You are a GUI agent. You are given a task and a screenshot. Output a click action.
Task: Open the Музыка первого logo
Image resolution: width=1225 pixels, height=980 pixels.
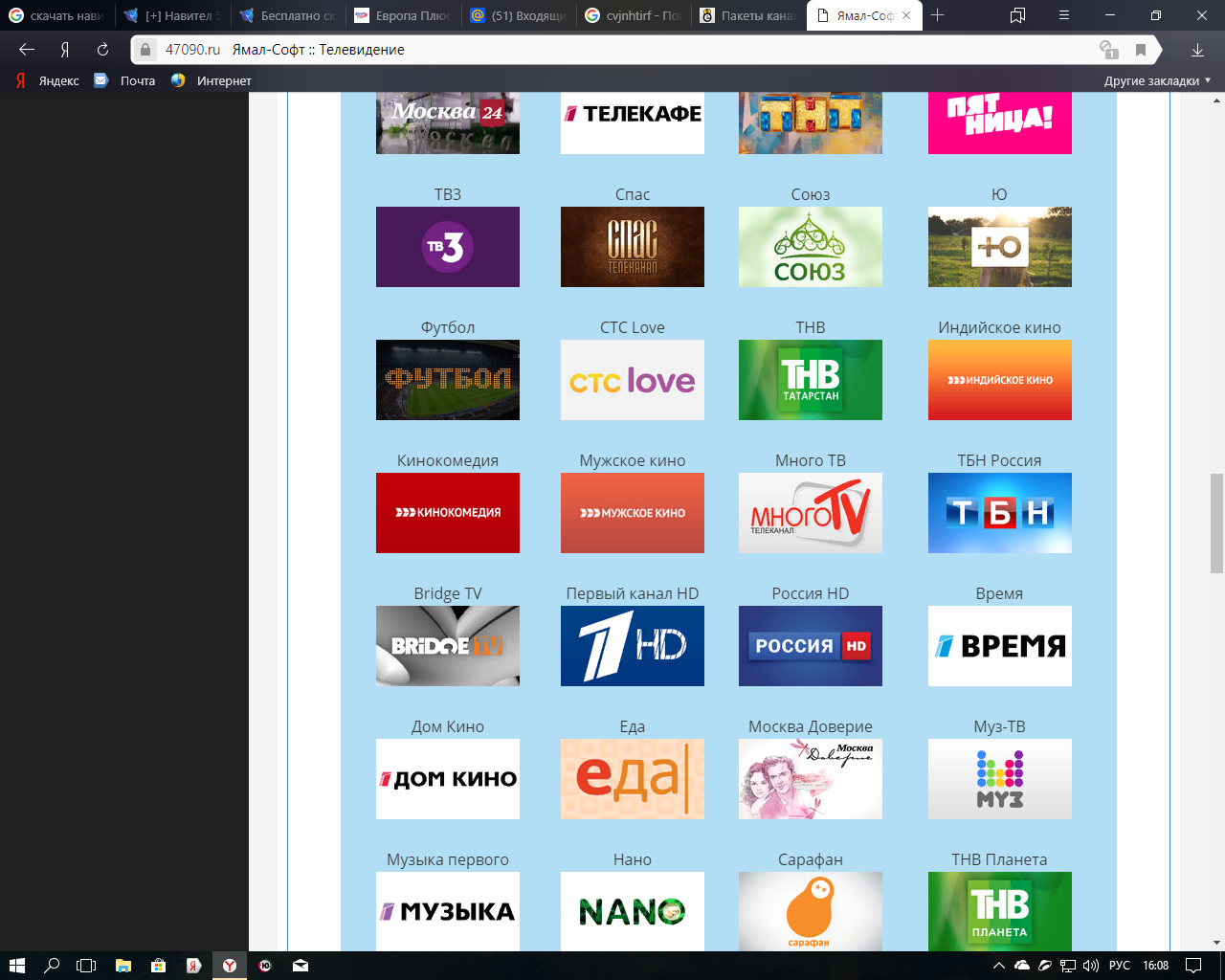click(448, 911)
